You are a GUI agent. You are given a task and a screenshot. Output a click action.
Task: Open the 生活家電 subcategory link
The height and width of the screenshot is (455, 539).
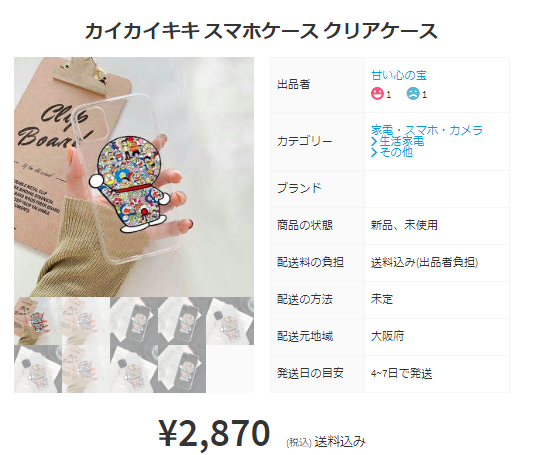tap(402, 141)
